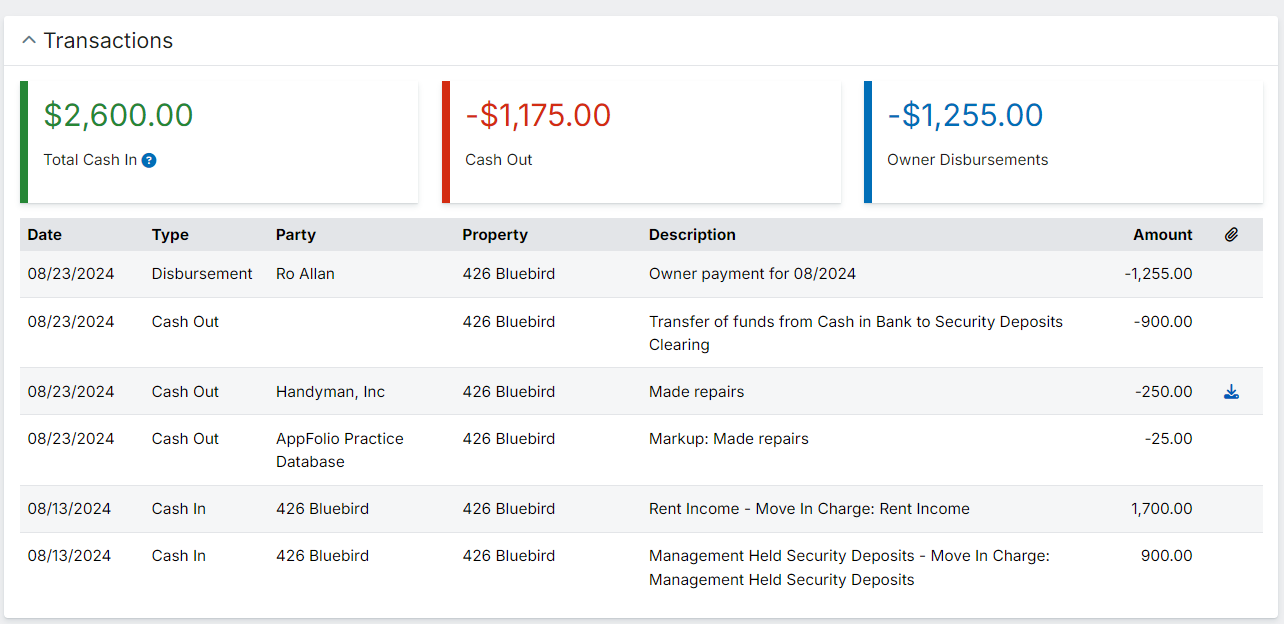
Task: Click the Property column header
Action: coord(494,235)
